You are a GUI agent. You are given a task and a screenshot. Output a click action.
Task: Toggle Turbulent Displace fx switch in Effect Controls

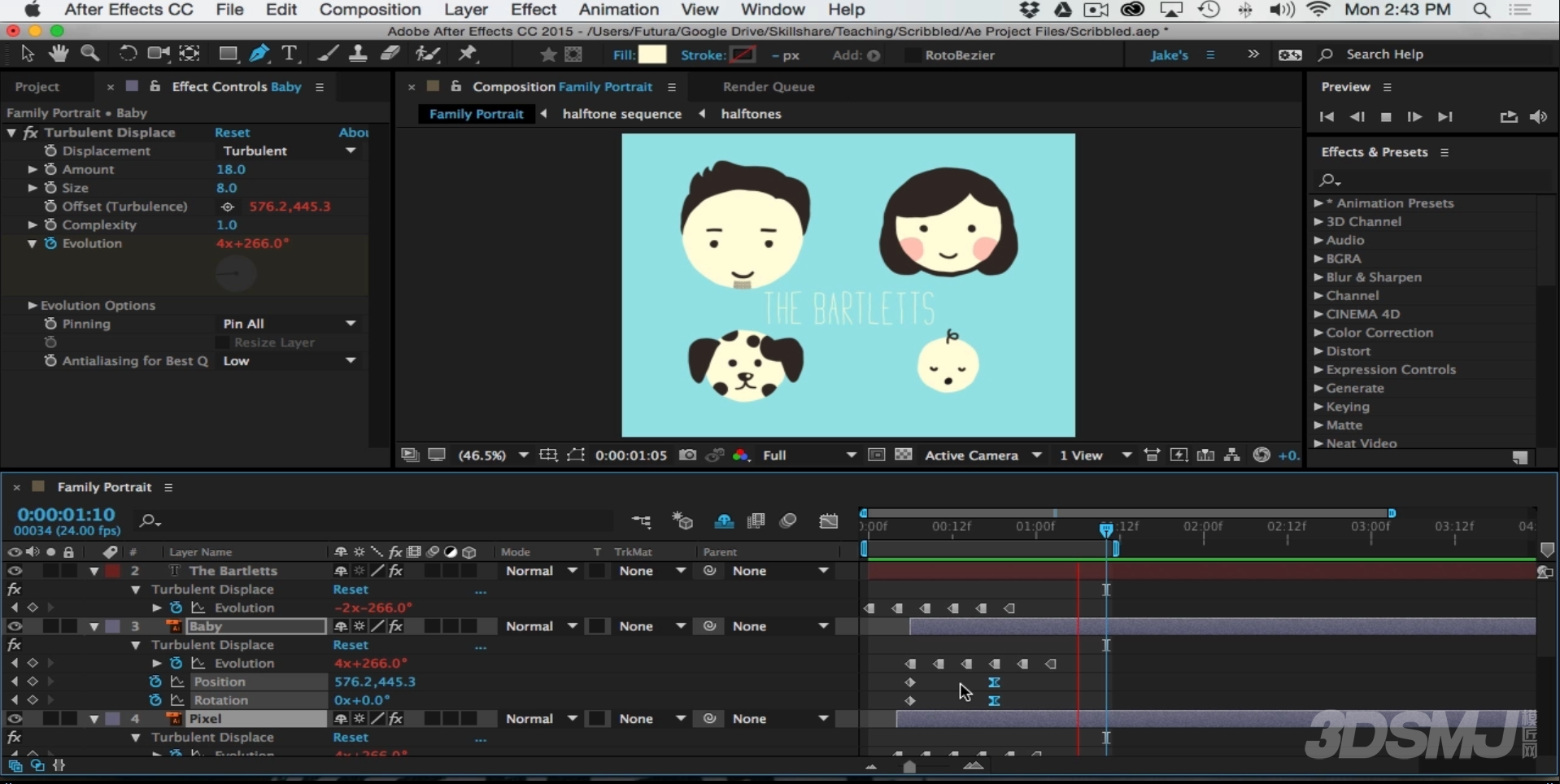[31, 133]
